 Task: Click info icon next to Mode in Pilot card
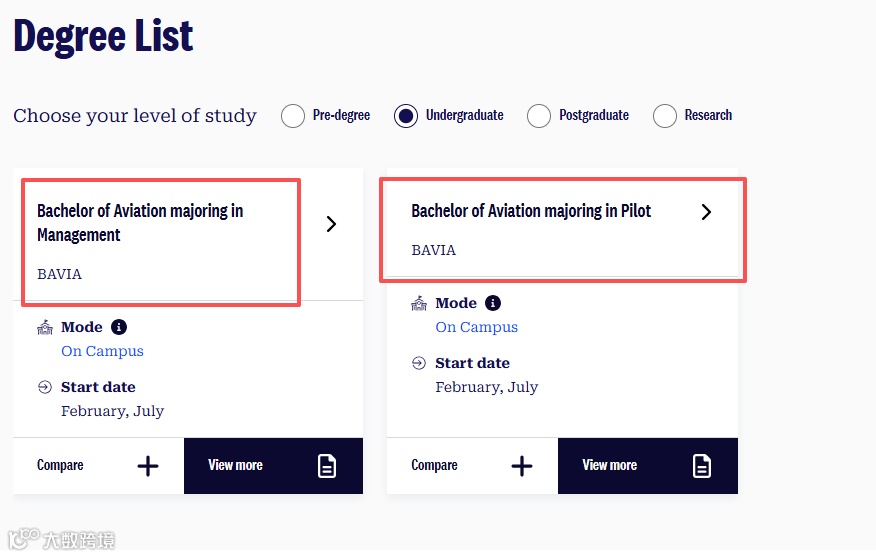[x=493, y=303]
